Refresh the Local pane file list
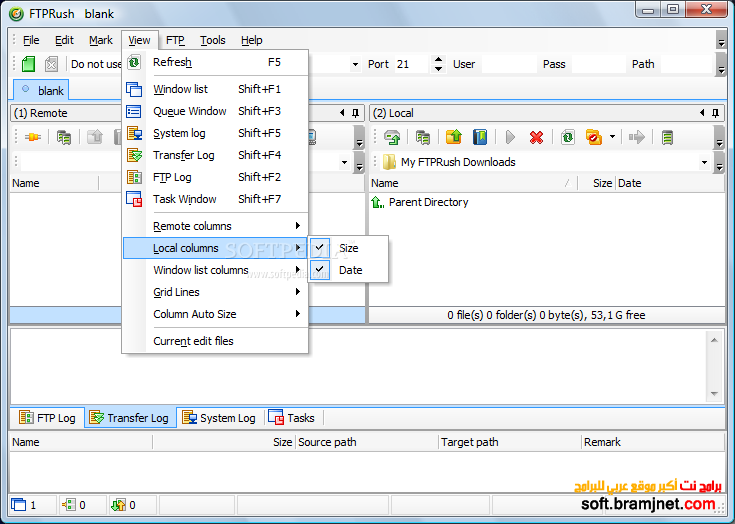Image resolution: width=735 pixels, height=524 pixels. pyautogui.click(x=568, y=137)
